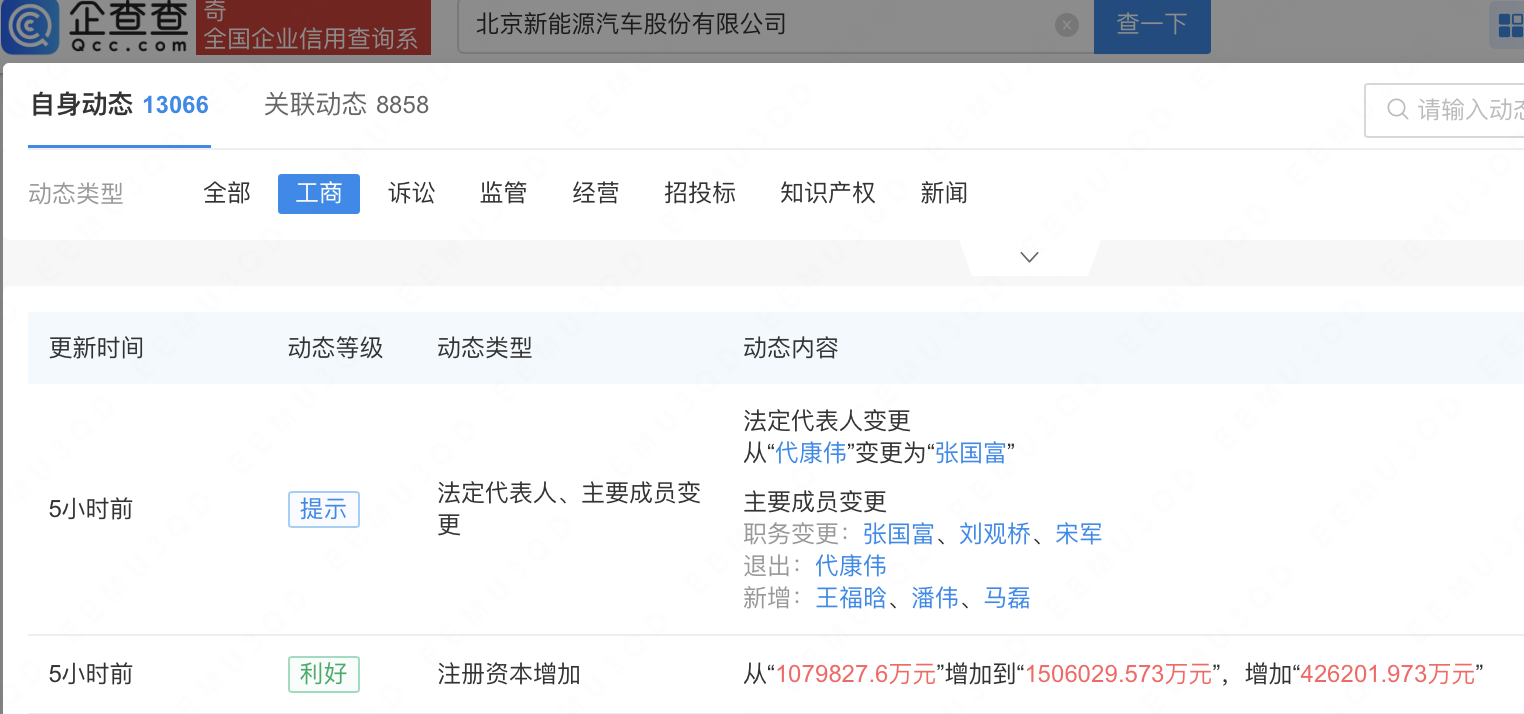Open 代康伟 link under 退出
The height and width of the screenshot is (714, 1524).
point(851,566)
